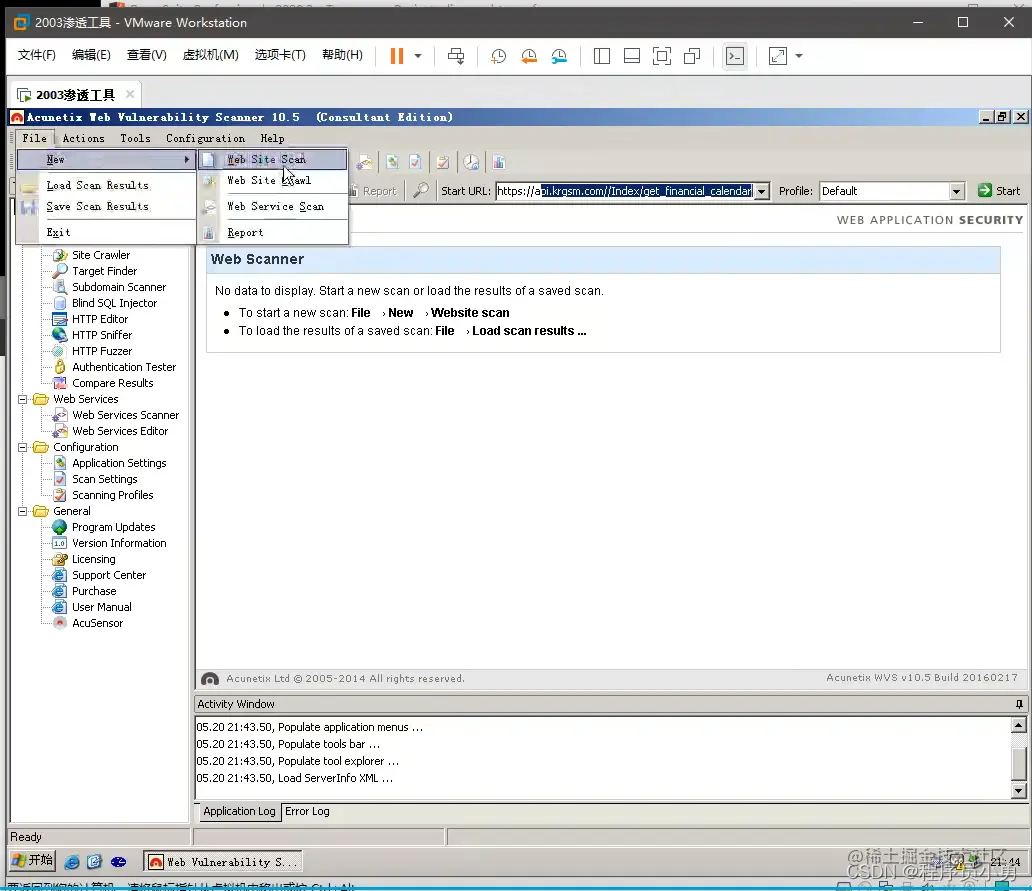Open the HTTP Sniffer tool
This screenshot has width=1032, height=891.
point(101,335)
